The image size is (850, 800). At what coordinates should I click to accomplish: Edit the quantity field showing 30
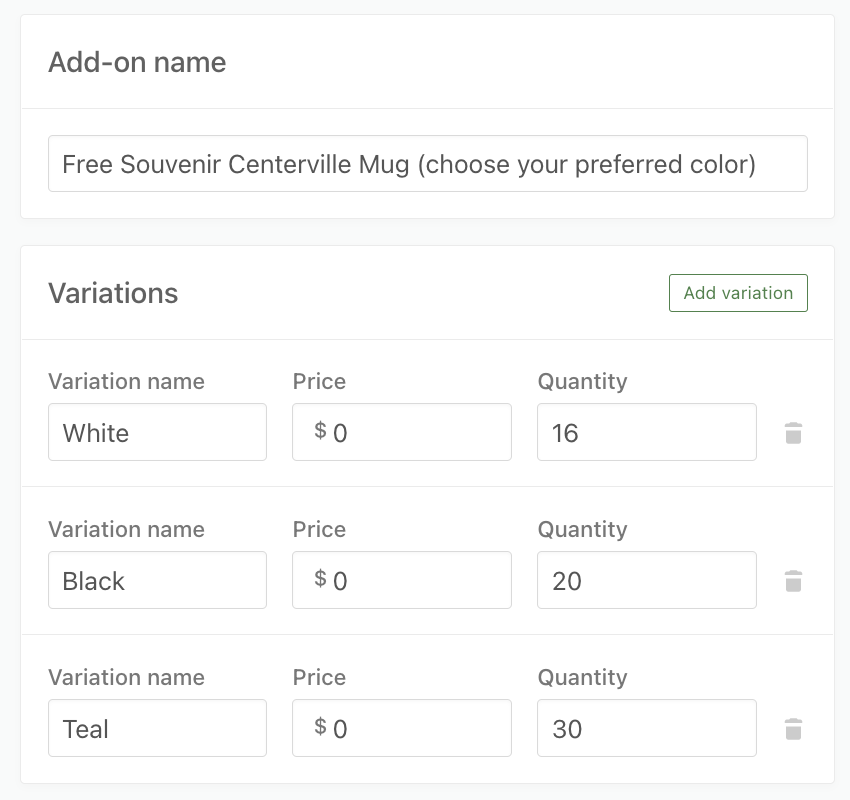647,728
